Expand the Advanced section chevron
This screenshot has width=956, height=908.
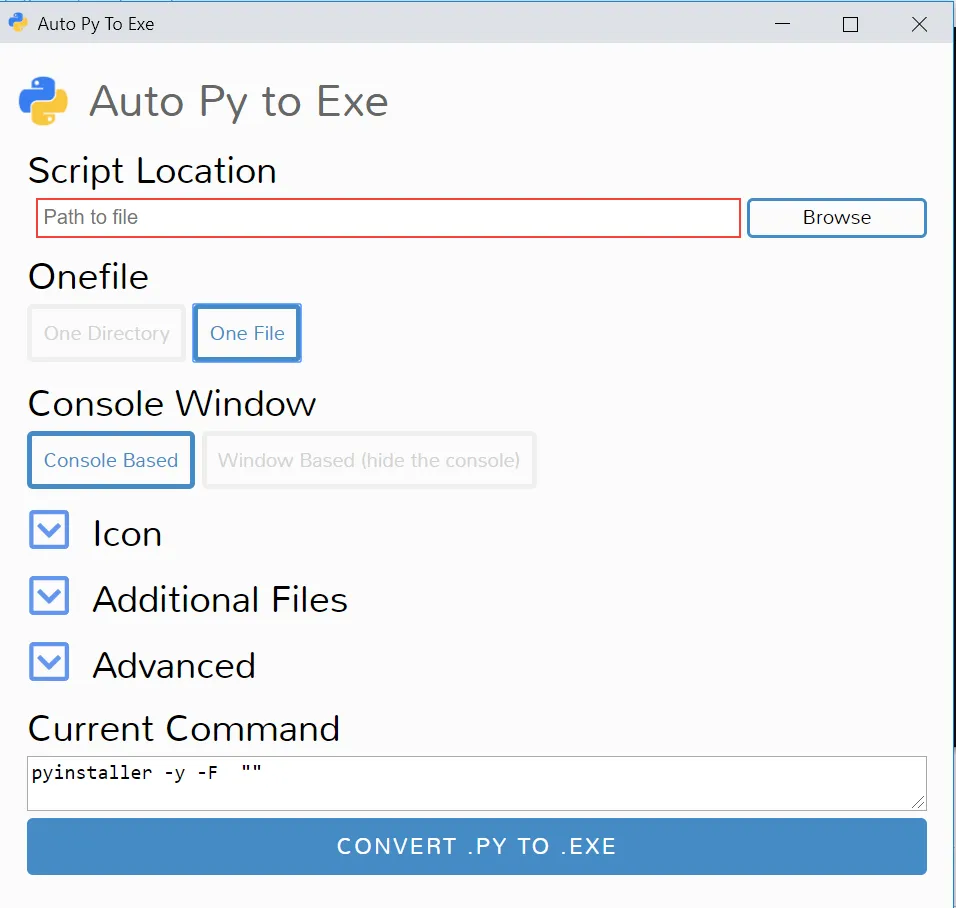click(x=49, y=661)
